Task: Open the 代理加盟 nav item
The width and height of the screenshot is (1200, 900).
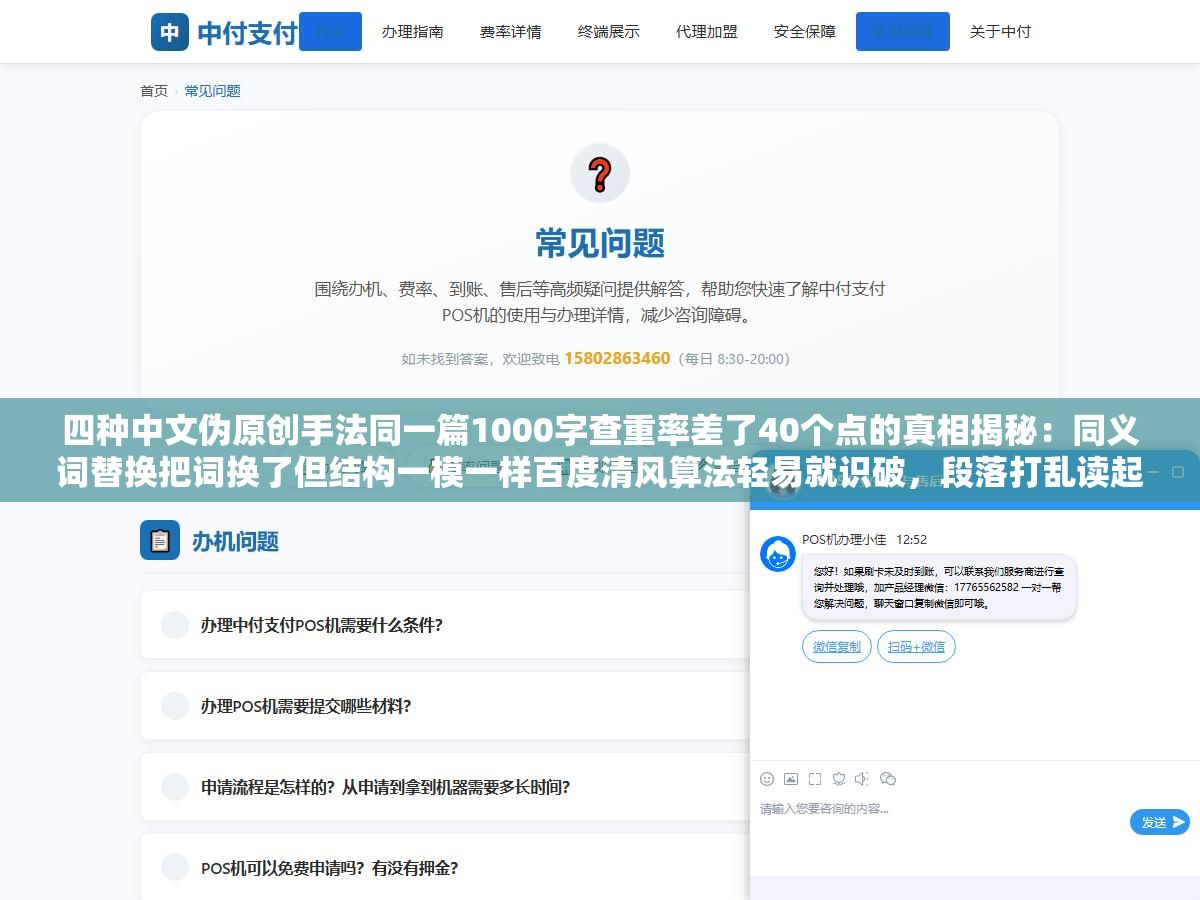Action: pyautogui.click(x=706, y=32)
